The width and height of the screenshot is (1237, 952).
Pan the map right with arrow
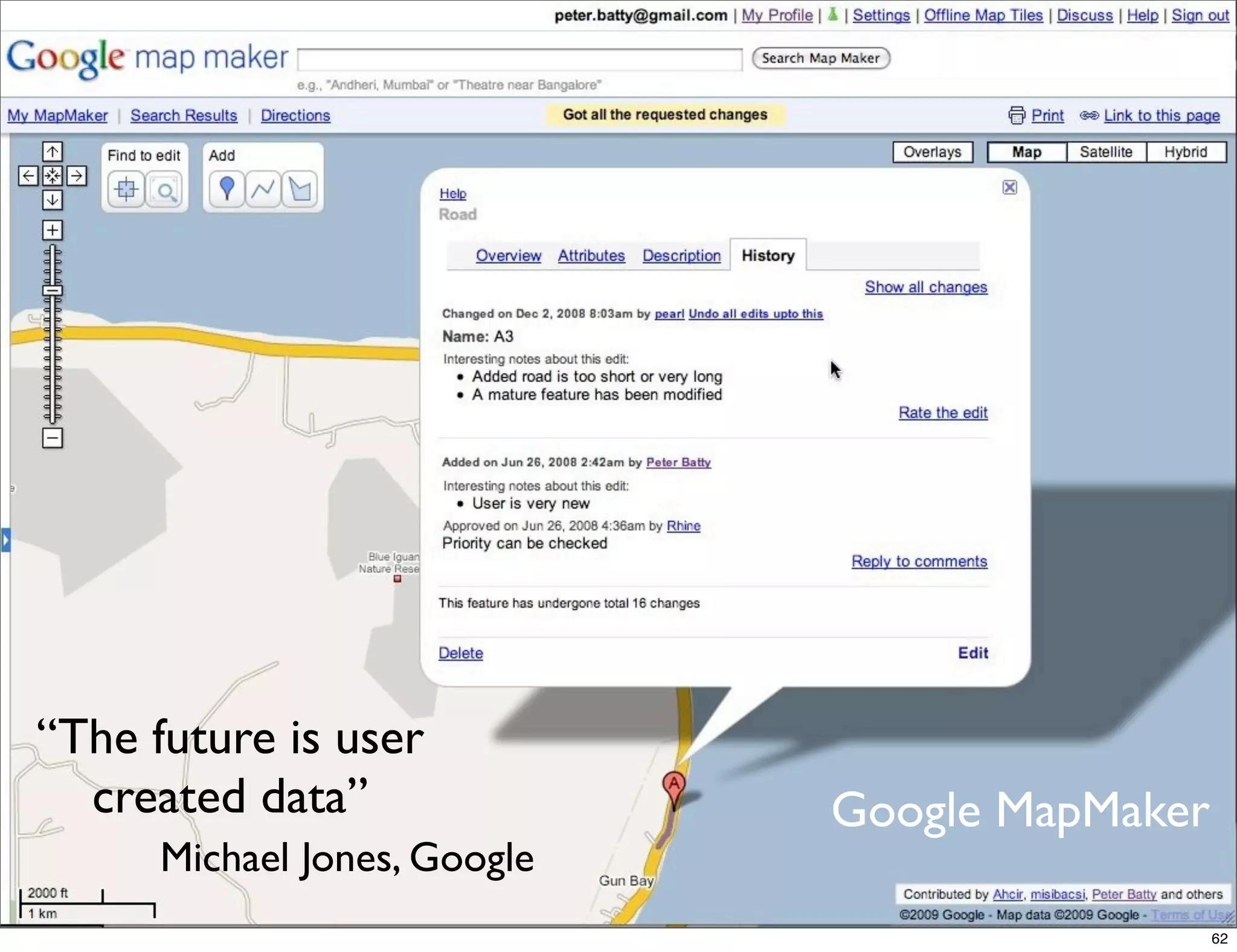point(76,176)
